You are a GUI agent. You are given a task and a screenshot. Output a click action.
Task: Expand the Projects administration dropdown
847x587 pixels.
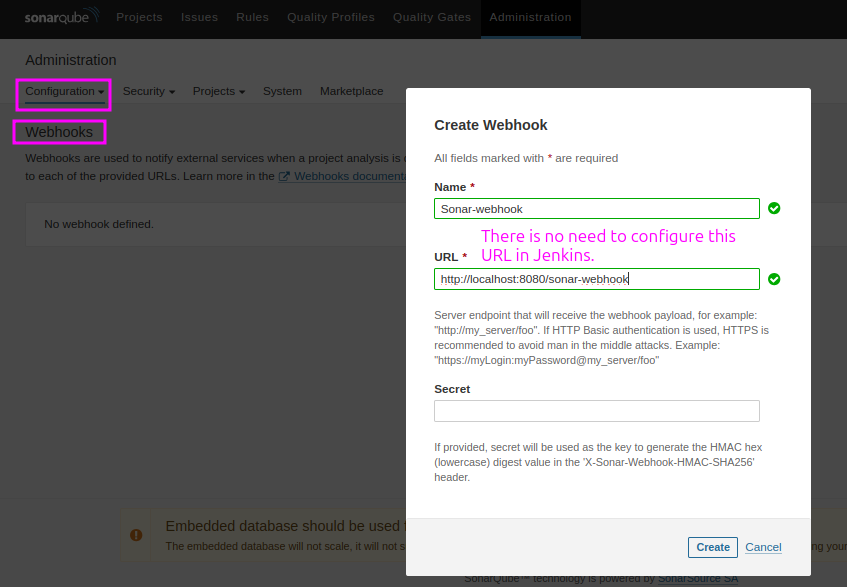219,91
